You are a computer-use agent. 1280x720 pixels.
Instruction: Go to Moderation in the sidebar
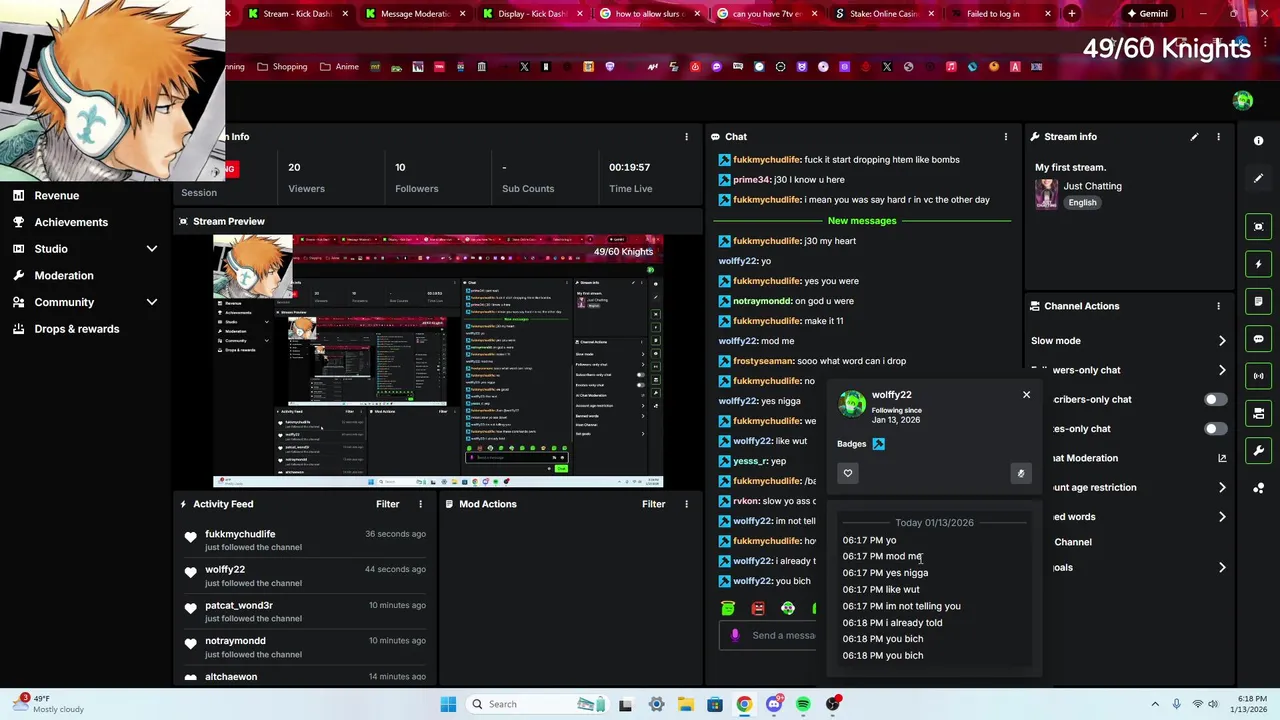63,275
